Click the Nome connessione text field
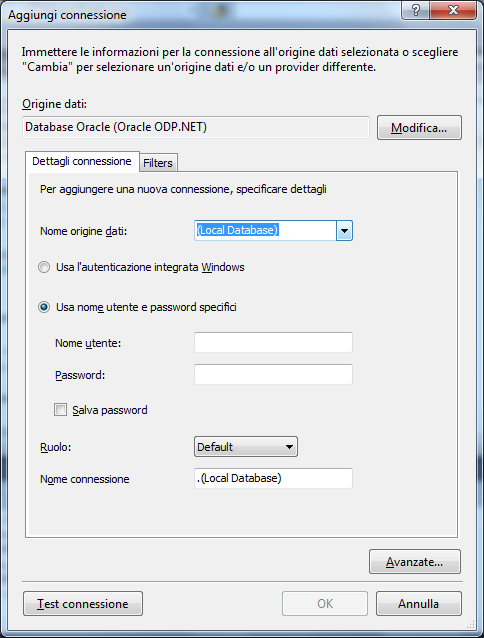 [x=273, y=478]
